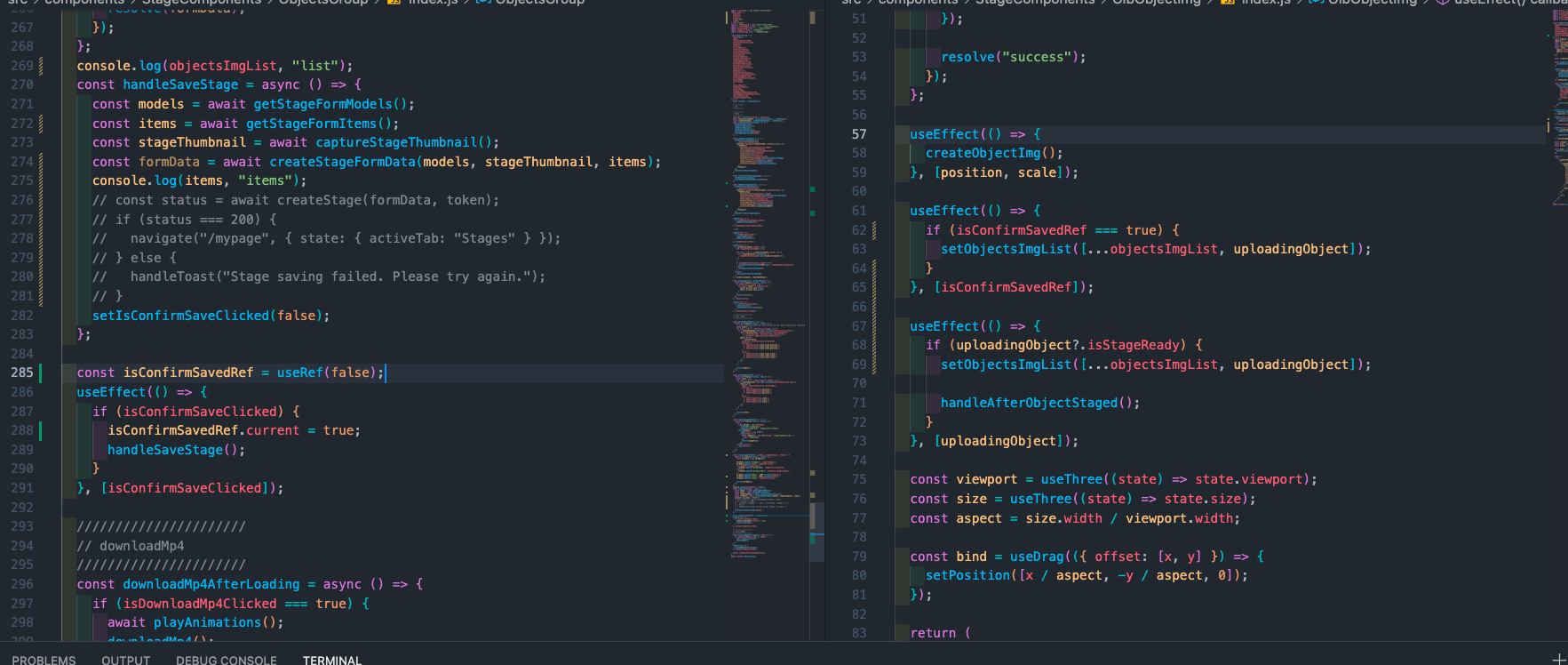The width and height of the screenshot is (1568, 665).
Task: Click the right editor minimap
Action: (x=1559, y=107)
